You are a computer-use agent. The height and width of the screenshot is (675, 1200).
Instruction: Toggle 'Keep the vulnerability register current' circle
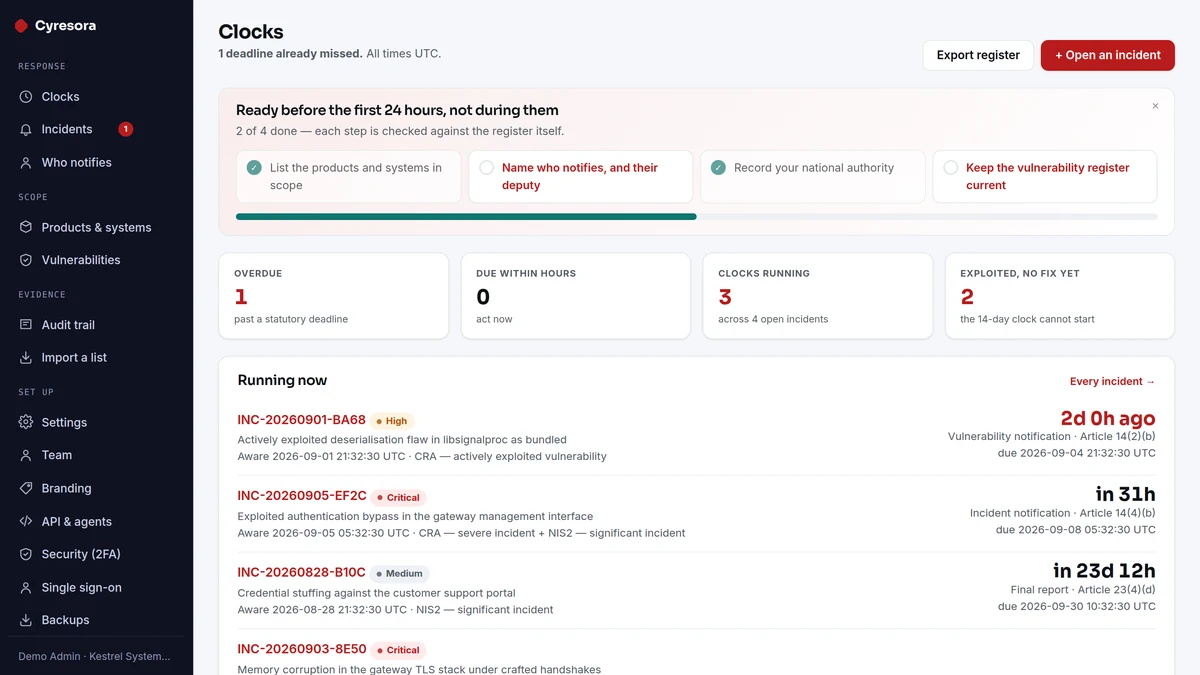950,168
